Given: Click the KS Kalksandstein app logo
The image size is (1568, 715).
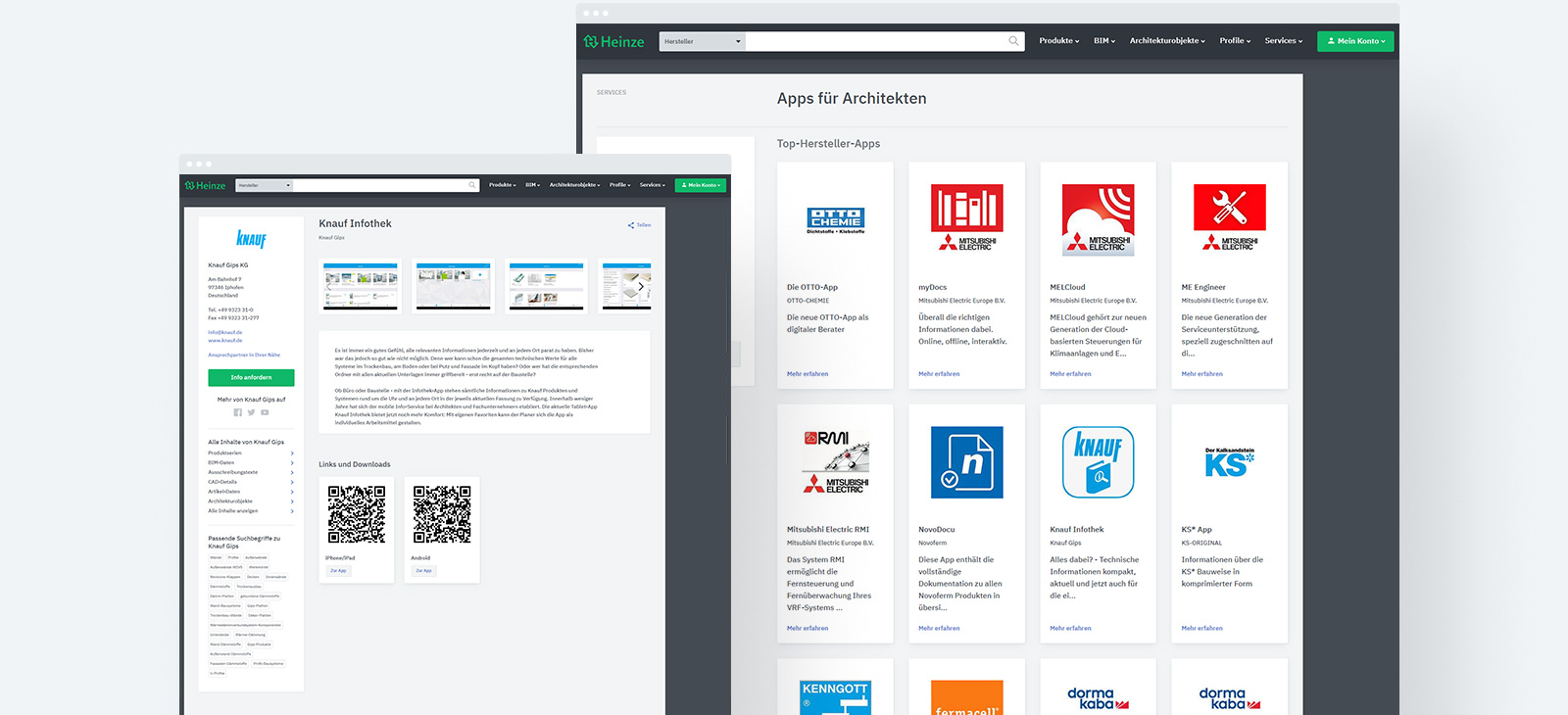Looking at the screenshot, I should [x=1230, y=462].
